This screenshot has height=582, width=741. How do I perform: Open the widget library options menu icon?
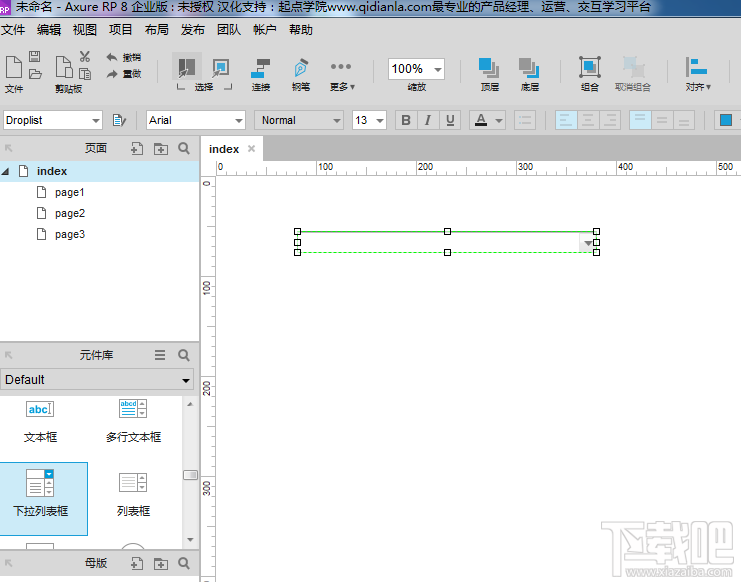[x=160, y=355]
